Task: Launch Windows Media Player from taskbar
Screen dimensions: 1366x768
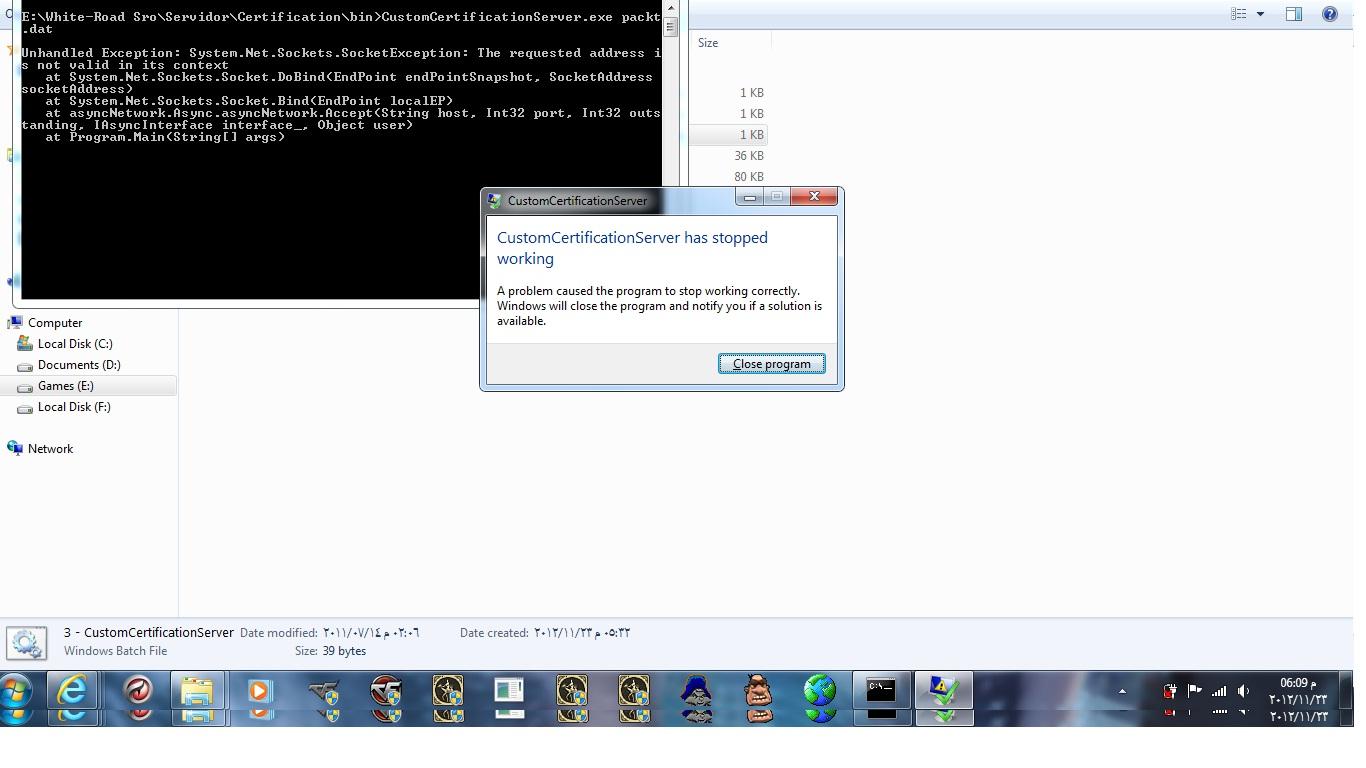Action: [x=260, y=691]
